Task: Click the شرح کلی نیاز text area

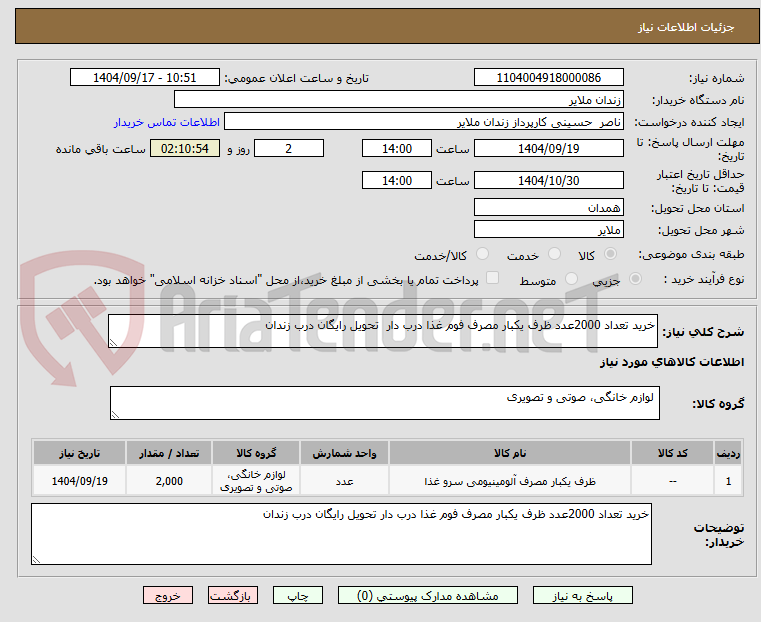Action: tap(382, 331)
